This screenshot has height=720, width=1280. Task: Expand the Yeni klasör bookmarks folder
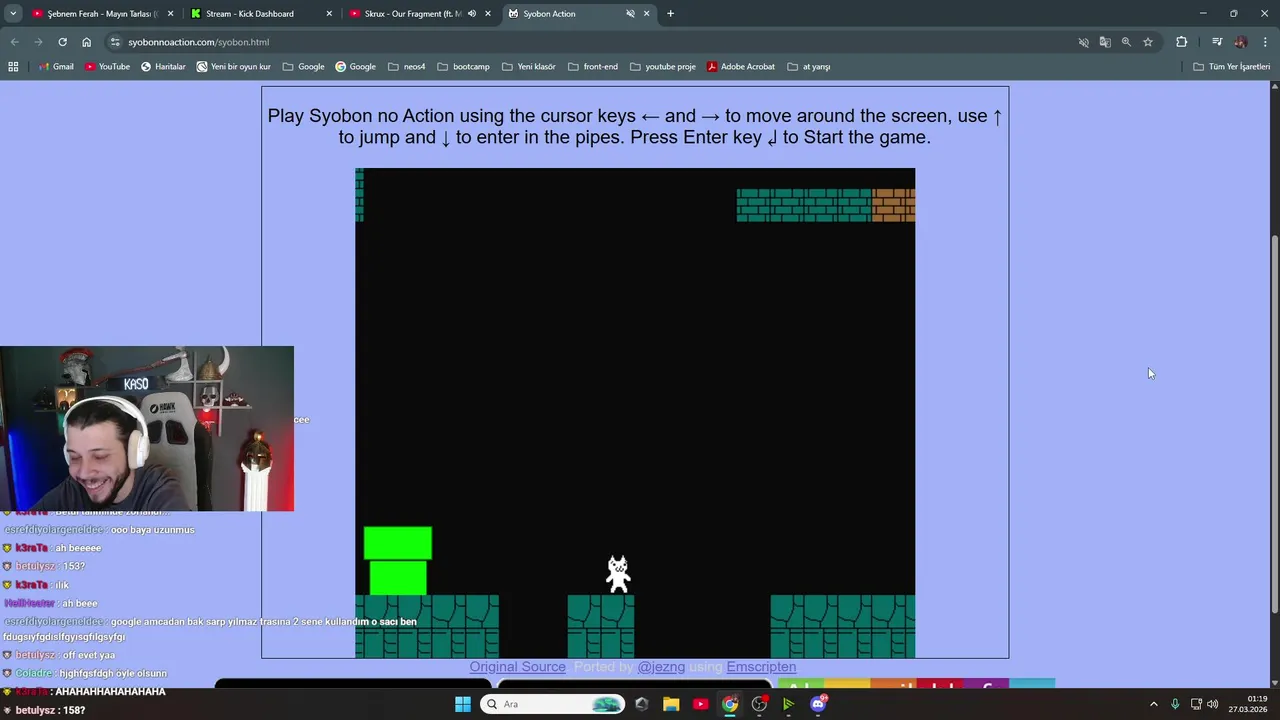(528, 67)
